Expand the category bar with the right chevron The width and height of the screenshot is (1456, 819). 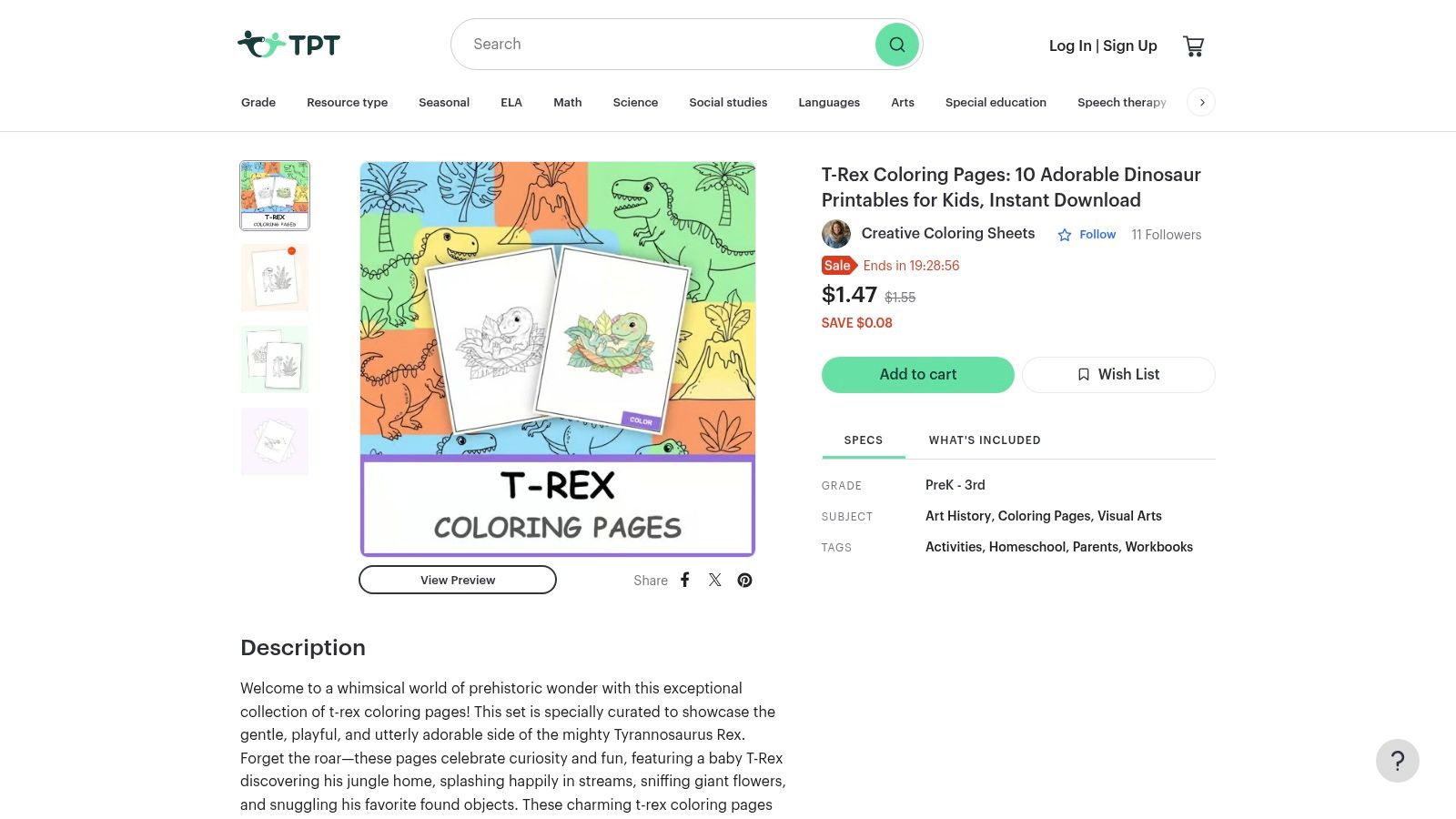[x=1201, y=102]
